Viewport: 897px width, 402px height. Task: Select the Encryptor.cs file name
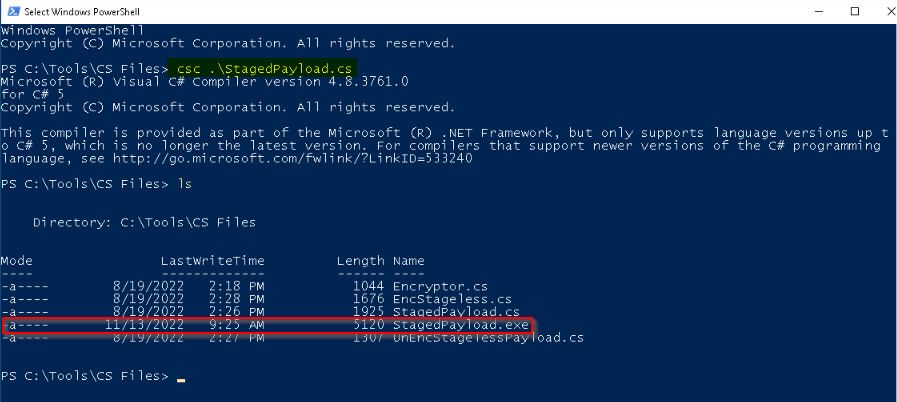pyautogui.click(x=440, y=286)
